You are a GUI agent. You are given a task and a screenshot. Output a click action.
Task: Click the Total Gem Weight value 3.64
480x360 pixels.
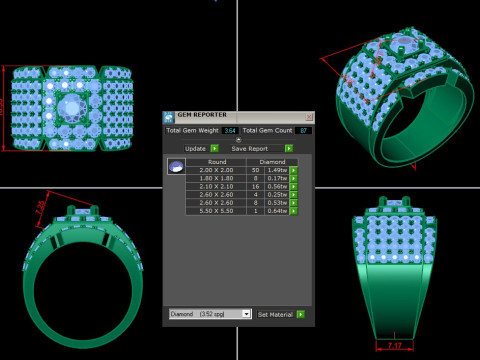(x=230, y=131)
